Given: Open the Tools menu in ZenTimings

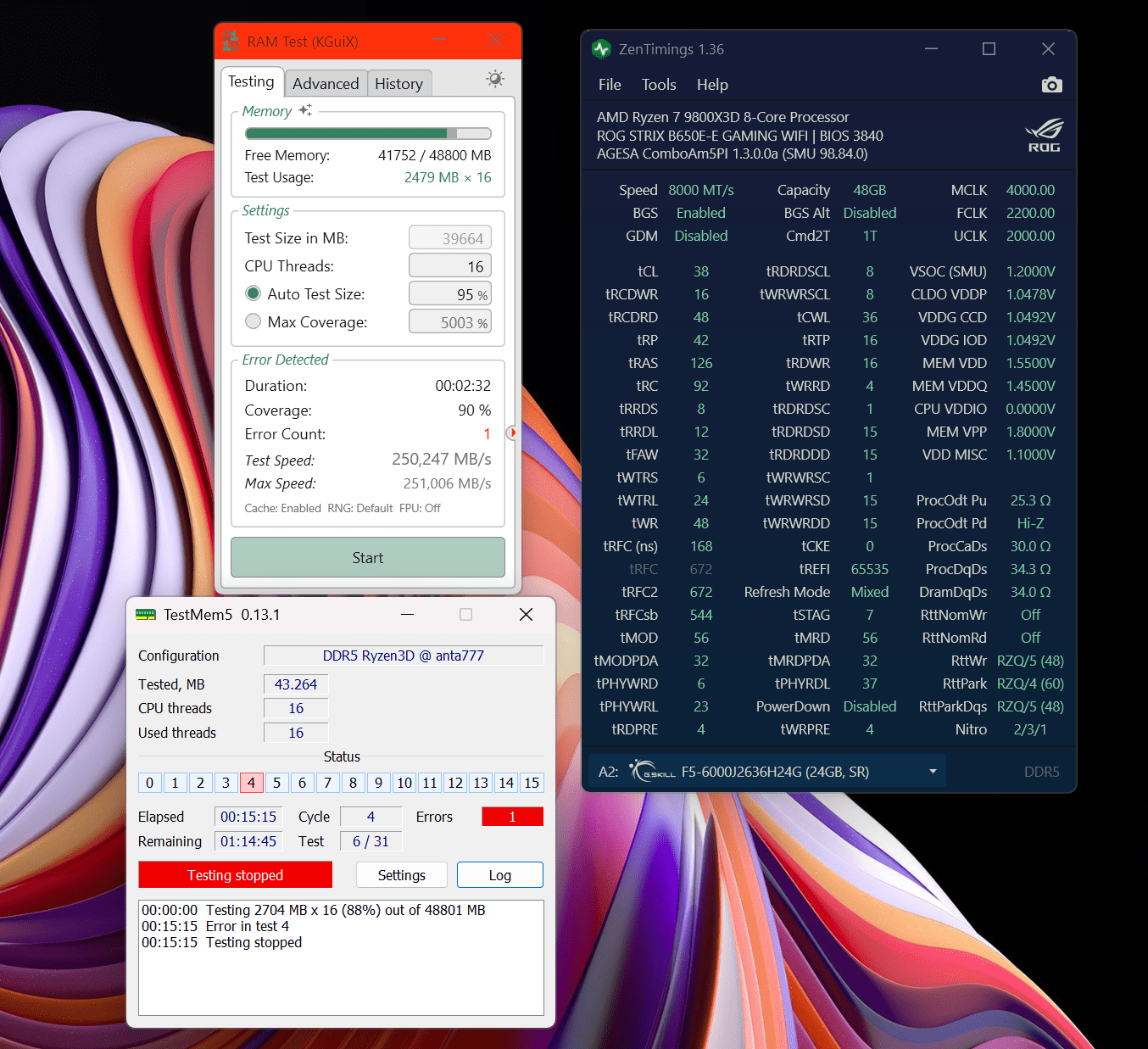Looking at the screenshot, I should [x=659, y=85].
